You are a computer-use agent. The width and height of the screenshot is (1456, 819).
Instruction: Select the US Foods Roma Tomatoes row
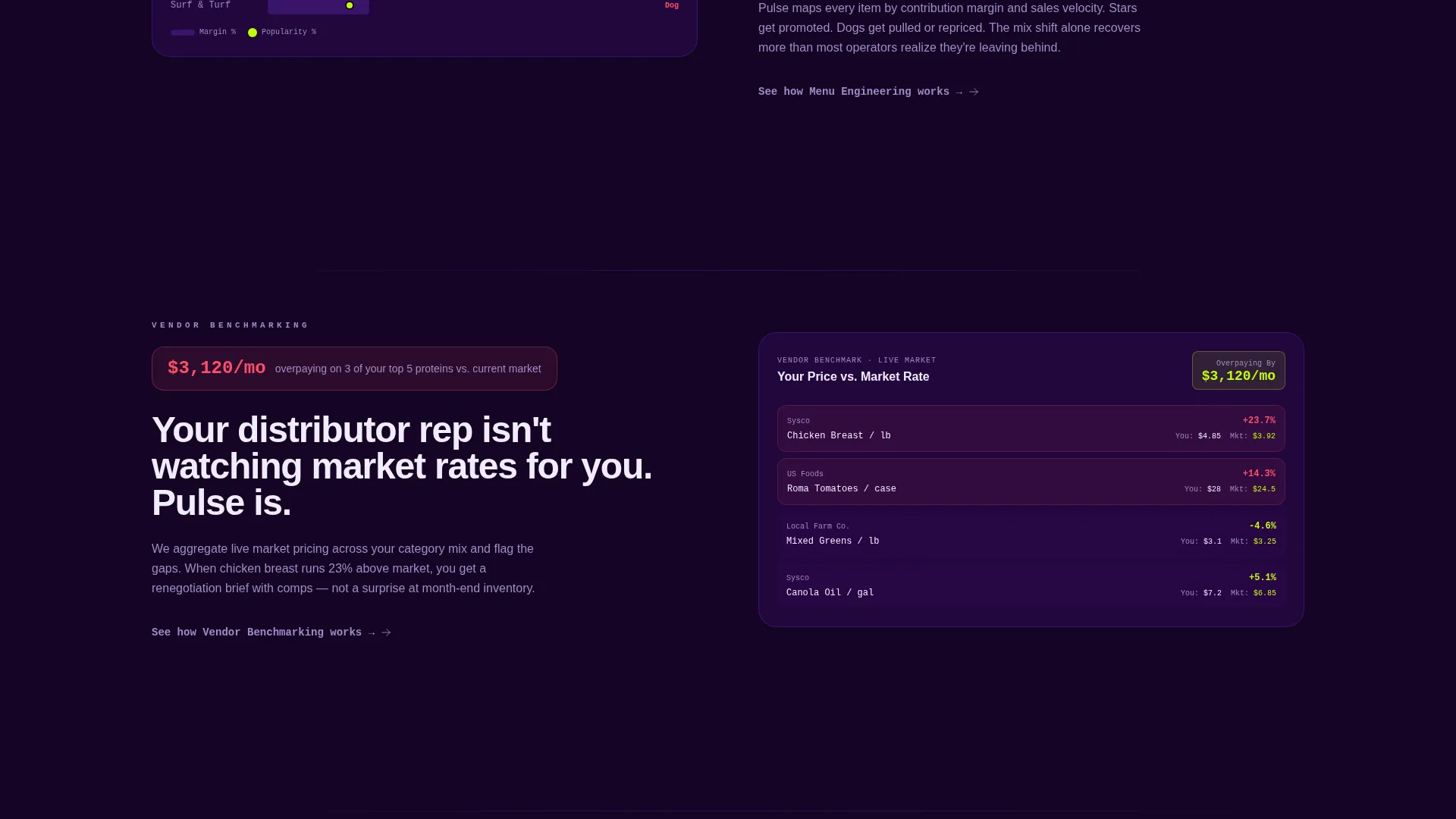1031,482
